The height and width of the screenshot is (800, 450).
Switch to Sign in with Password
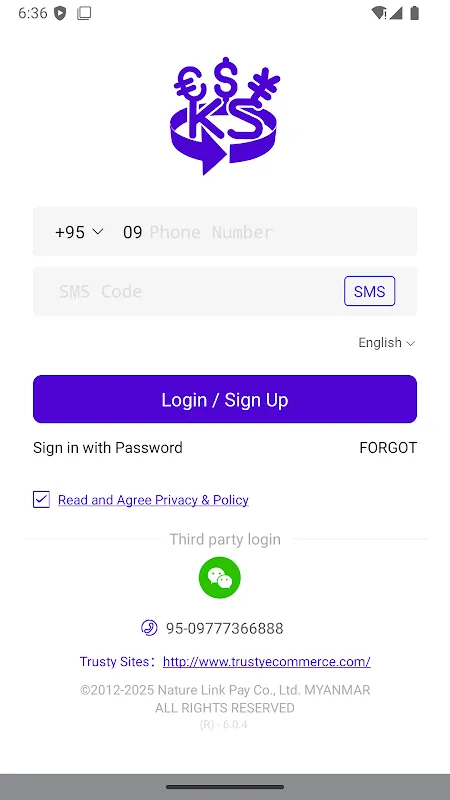pyautogui.click(x=108, y=448)
